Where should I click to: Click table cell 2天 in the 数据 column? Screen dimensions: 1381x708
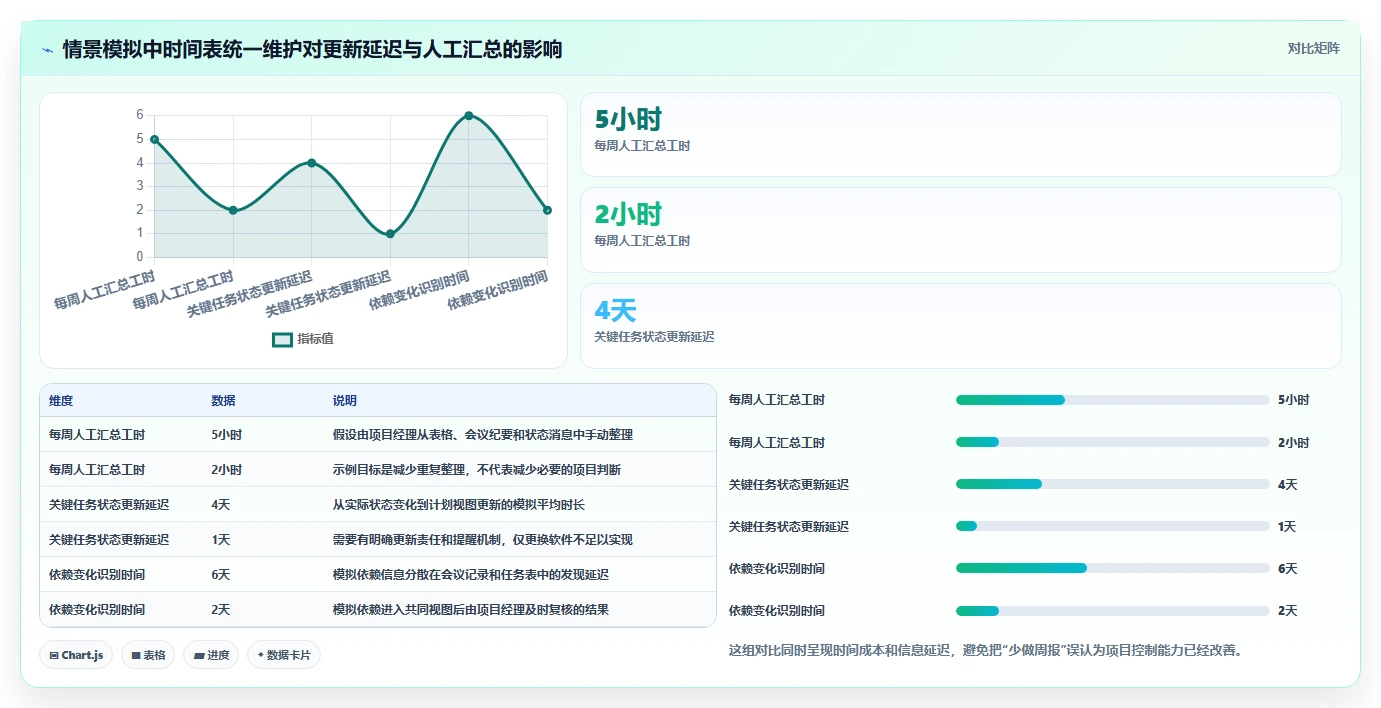(x=221, y=610)
